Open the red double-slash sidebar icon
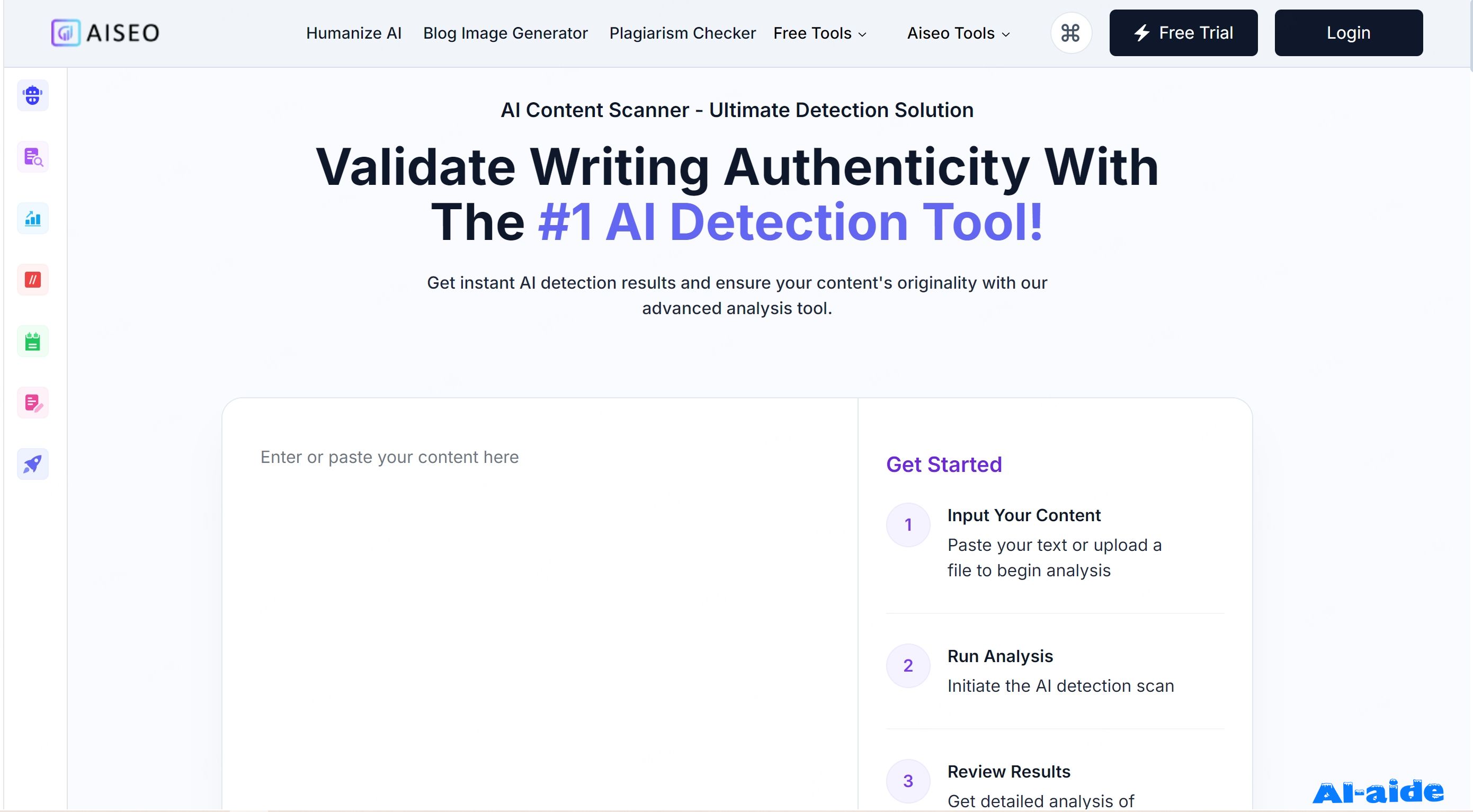The width and height of the screenshot is (1473, 812). click(x=33, y=280)
